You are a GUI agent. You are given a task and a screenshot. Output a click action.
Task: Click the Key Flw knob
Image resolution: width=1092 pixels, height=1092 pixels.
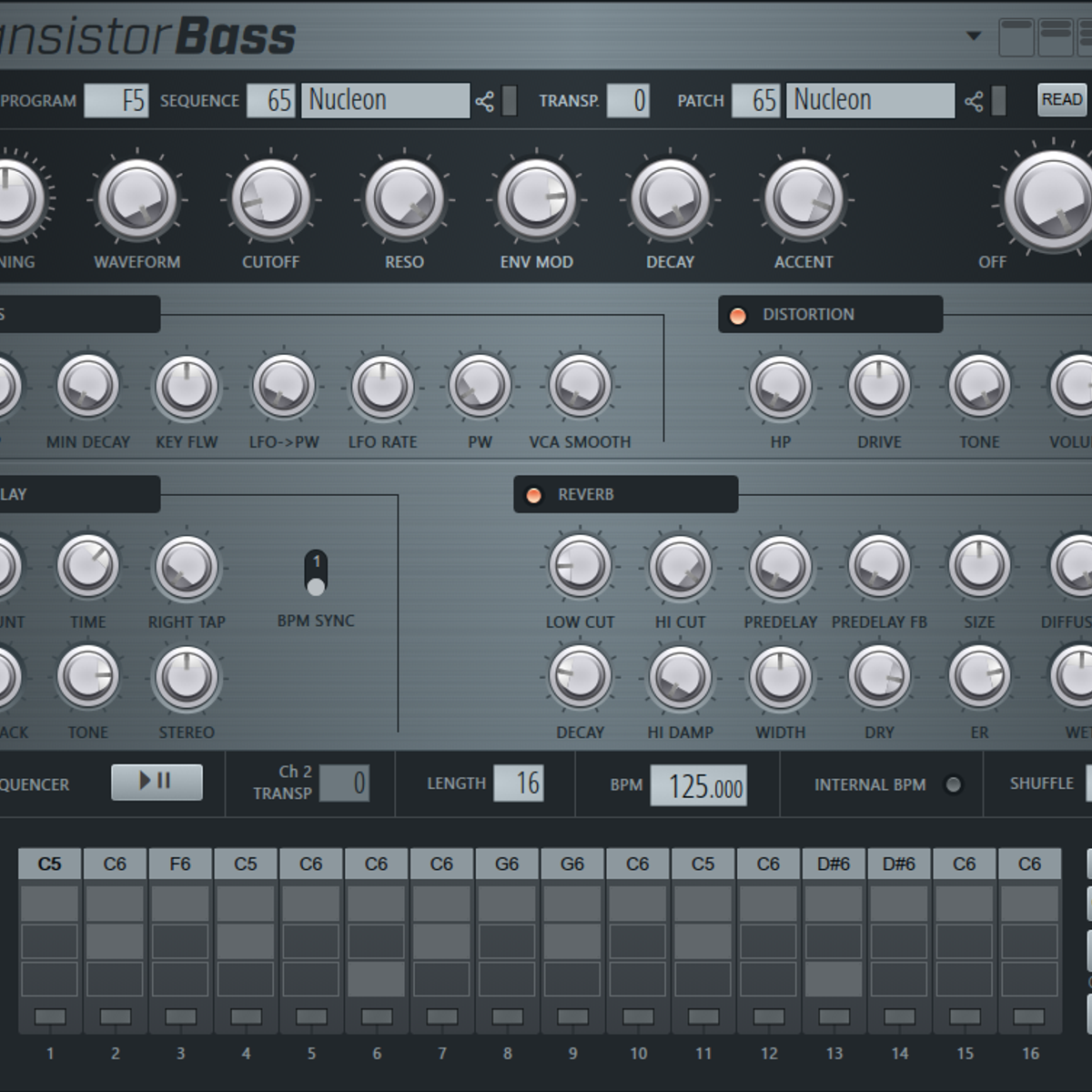pos(187,387)
